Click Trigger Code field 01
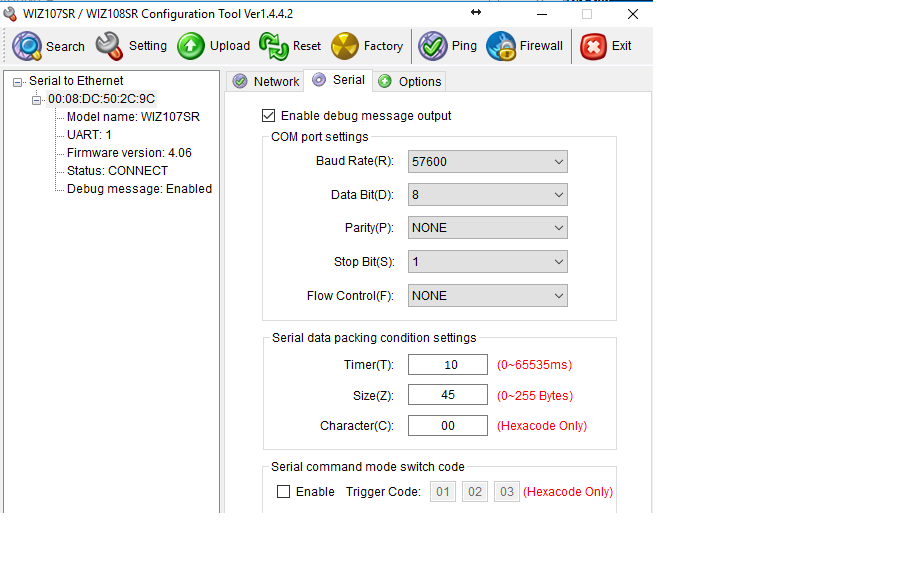900x565 pixels. pyautogui.click(x=443, y=492)
